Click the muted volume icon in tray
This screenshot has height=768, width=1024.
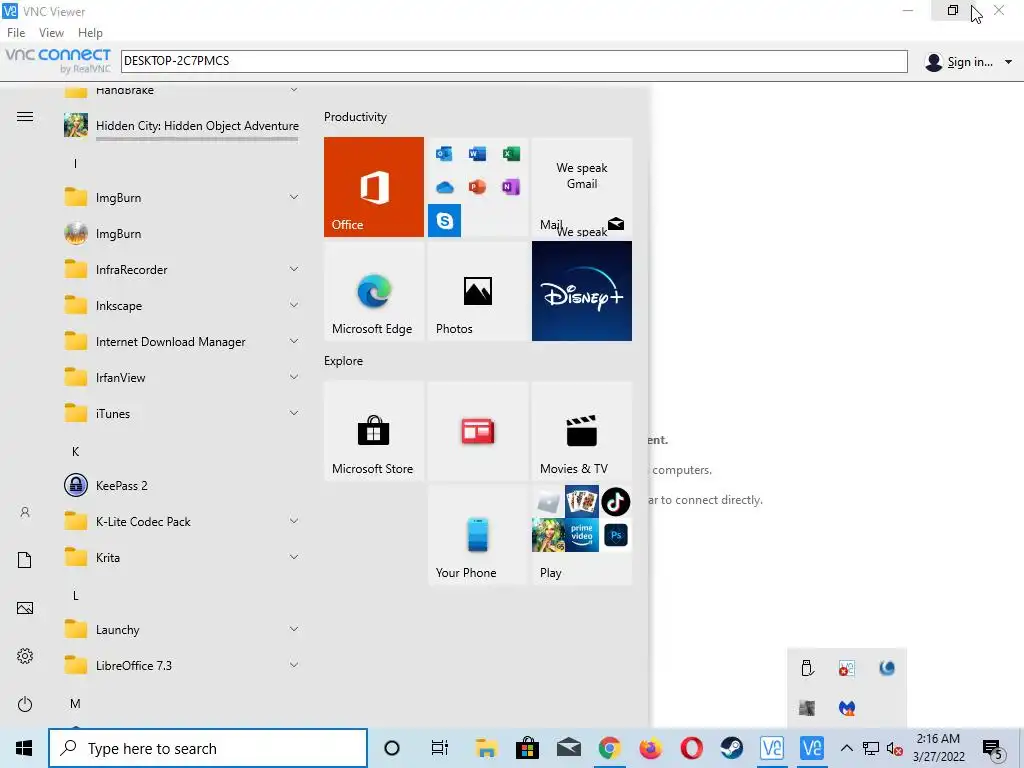[x=895, y=748]
